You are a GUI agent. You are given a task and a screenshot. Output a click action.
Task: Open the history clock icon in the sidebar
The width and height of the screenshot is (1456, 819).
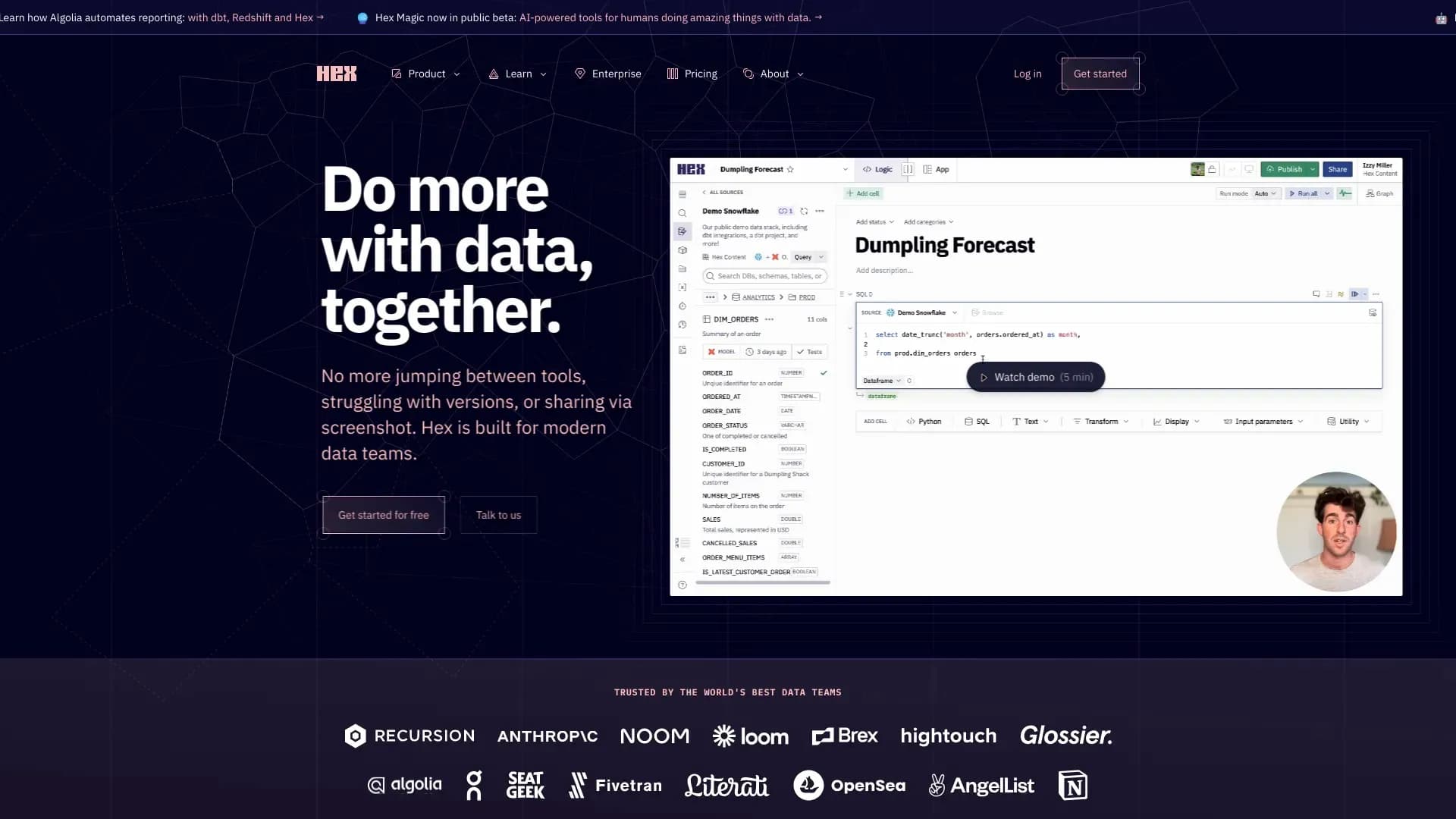click(x=682, y=325)
